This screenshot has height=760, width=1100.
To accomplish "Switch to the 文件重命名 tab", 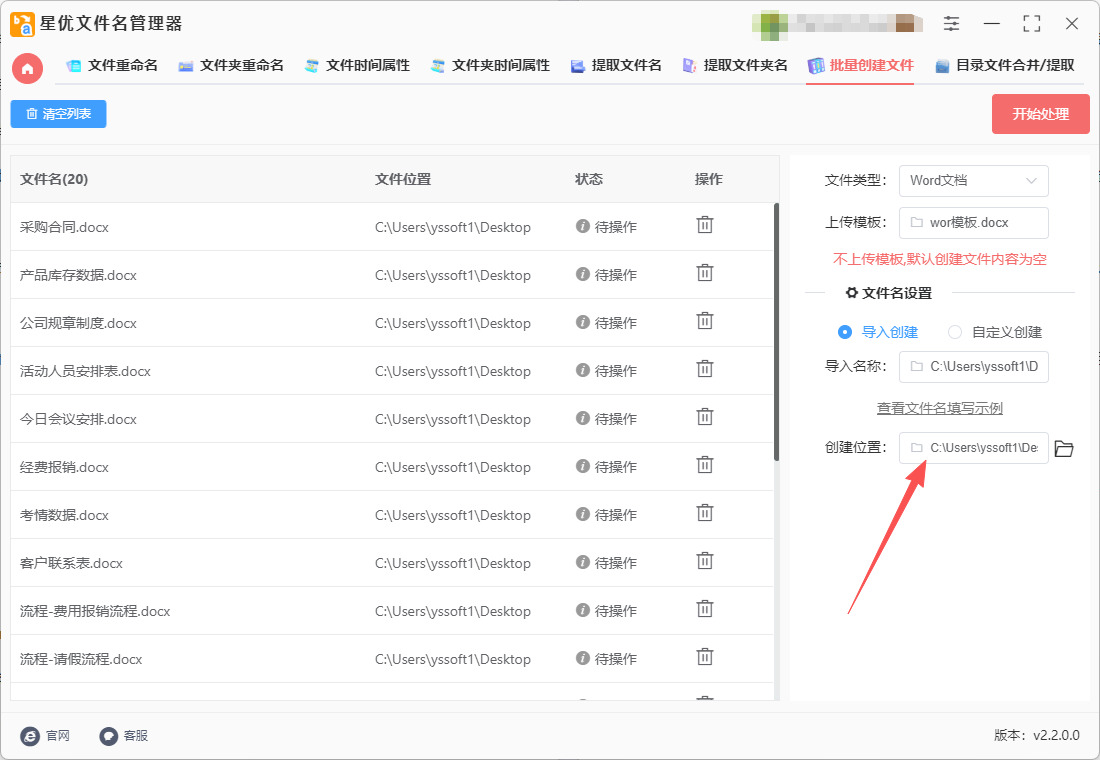I will pyautogui.click(x=112, y=66).
